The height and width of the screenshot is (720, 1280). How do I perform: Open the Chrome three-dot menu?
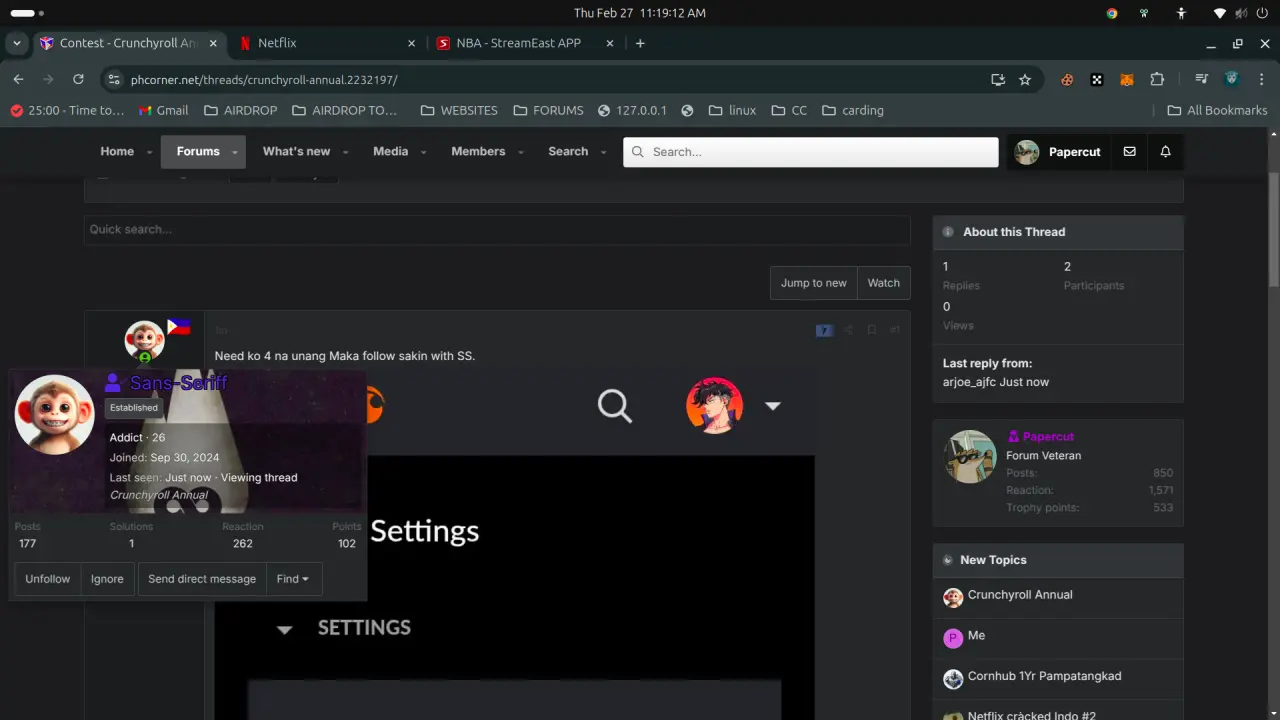point(1261,79)
